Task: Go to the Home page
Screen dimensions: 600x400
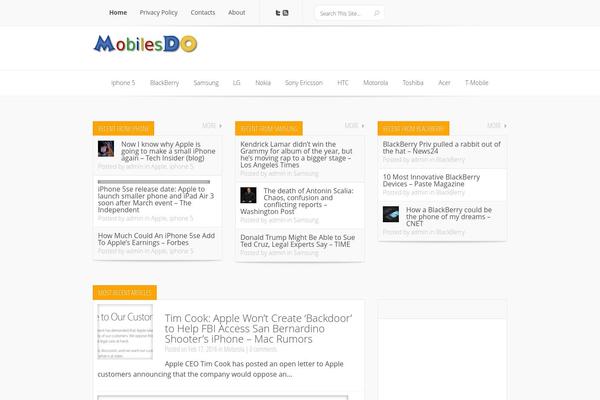Action: (x=118, y=13)
